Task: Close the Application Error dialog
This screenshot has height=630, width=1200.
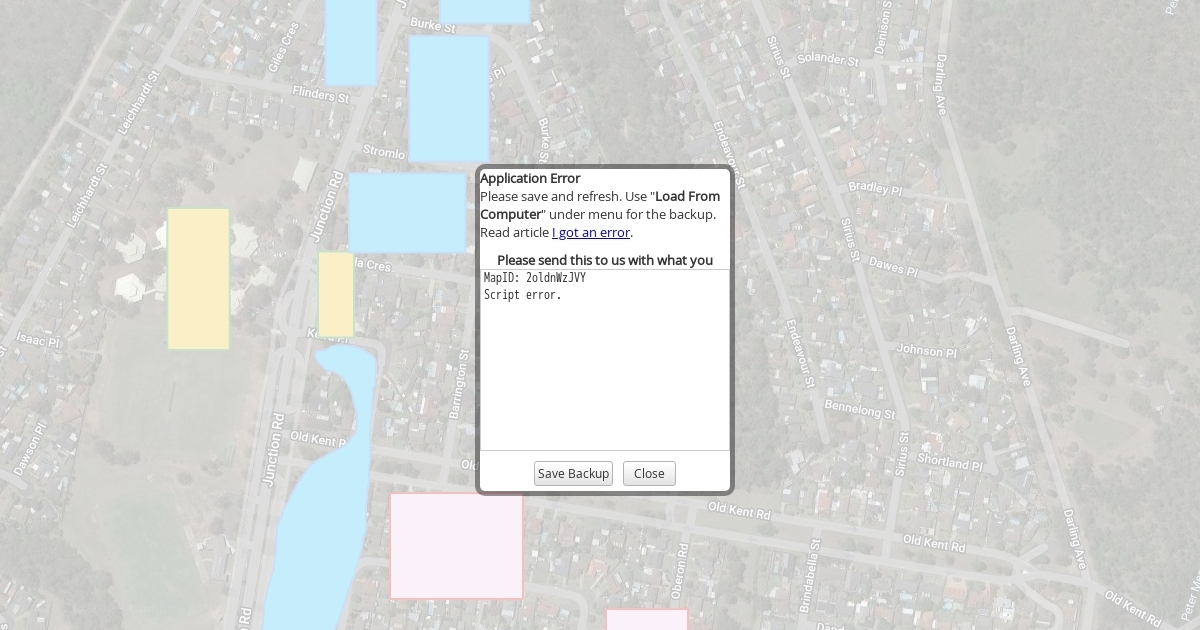Action: (649, 474)
